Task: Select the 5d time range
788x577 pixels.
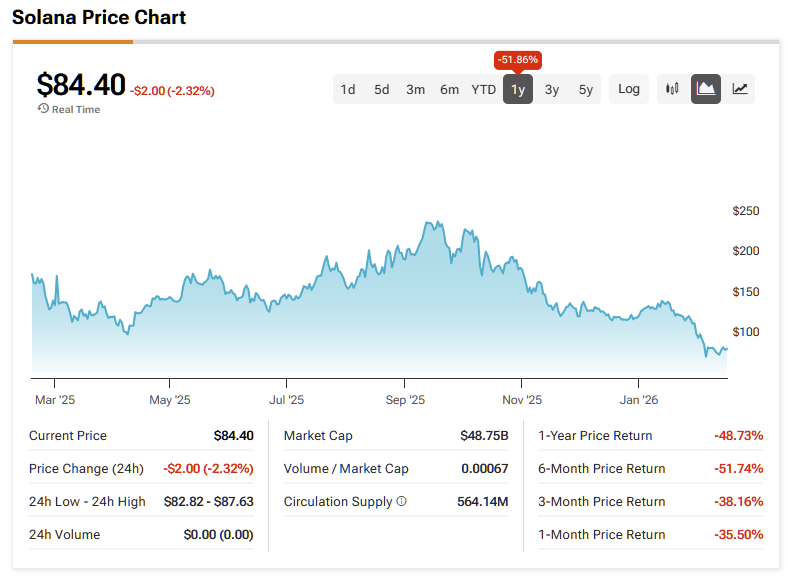Action: (x=382, y=89)
